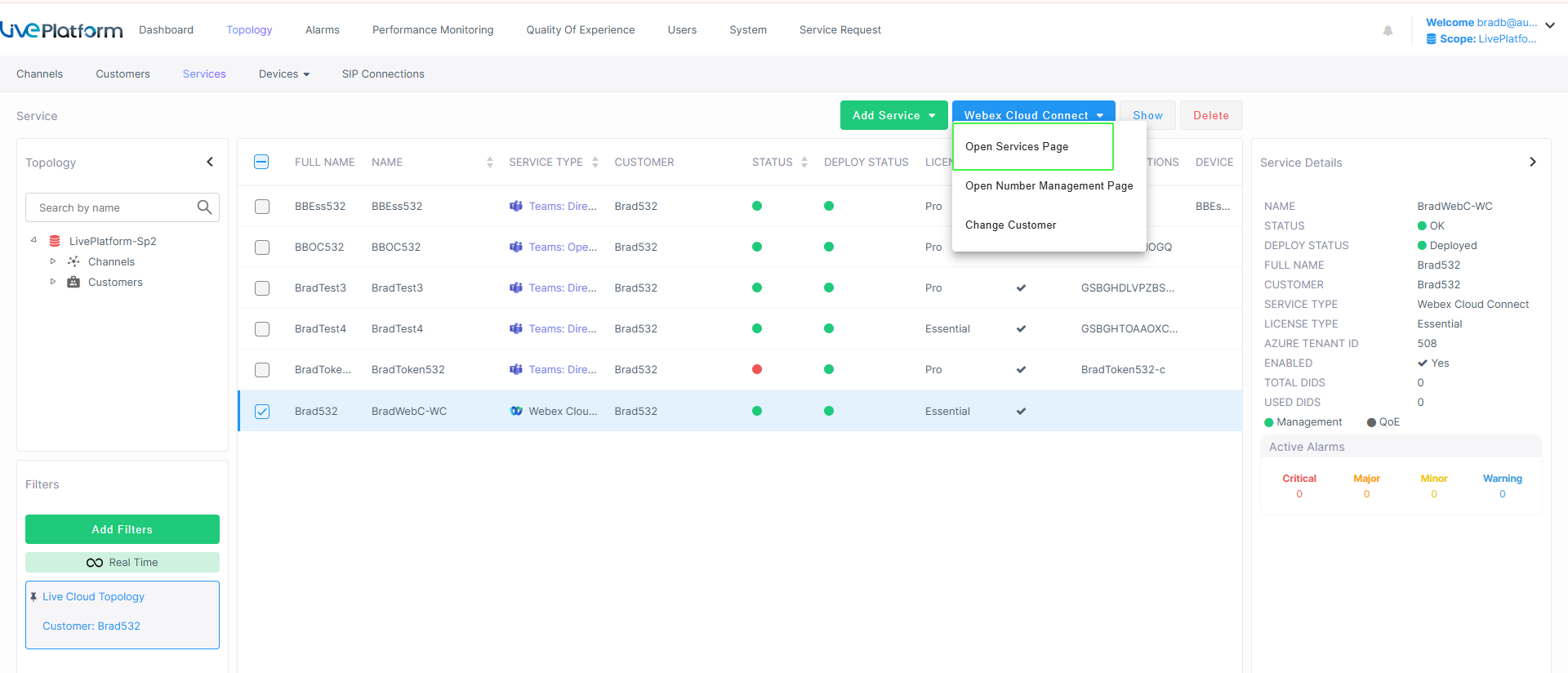Toggle the Webex Cloud Connect dropdown

[1034, 112]
